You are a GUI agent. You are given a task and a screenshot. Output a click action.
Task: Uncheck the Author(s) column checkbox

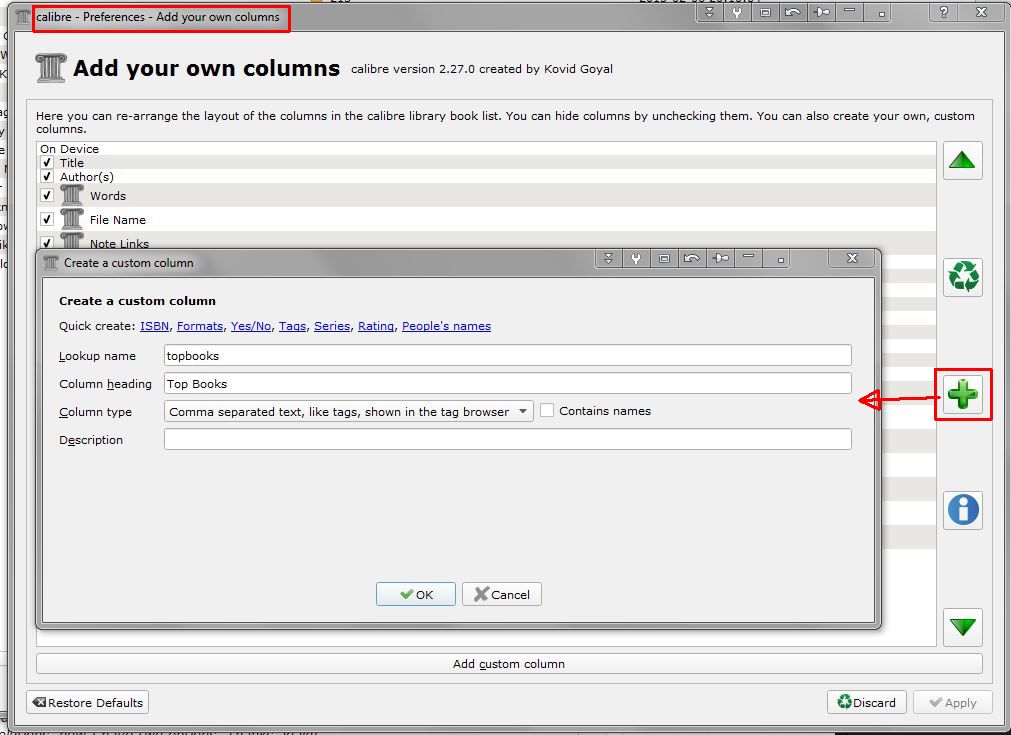pos(46,176)
